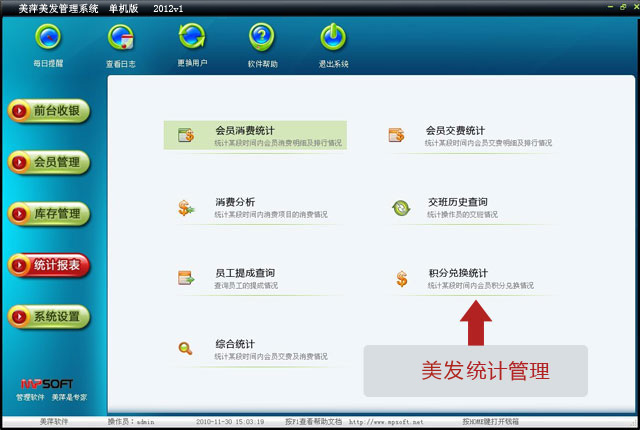This screenshot has height=430, width=640.
Task: Open the 查看日志 log icon
Action: [x=121, y=38]
